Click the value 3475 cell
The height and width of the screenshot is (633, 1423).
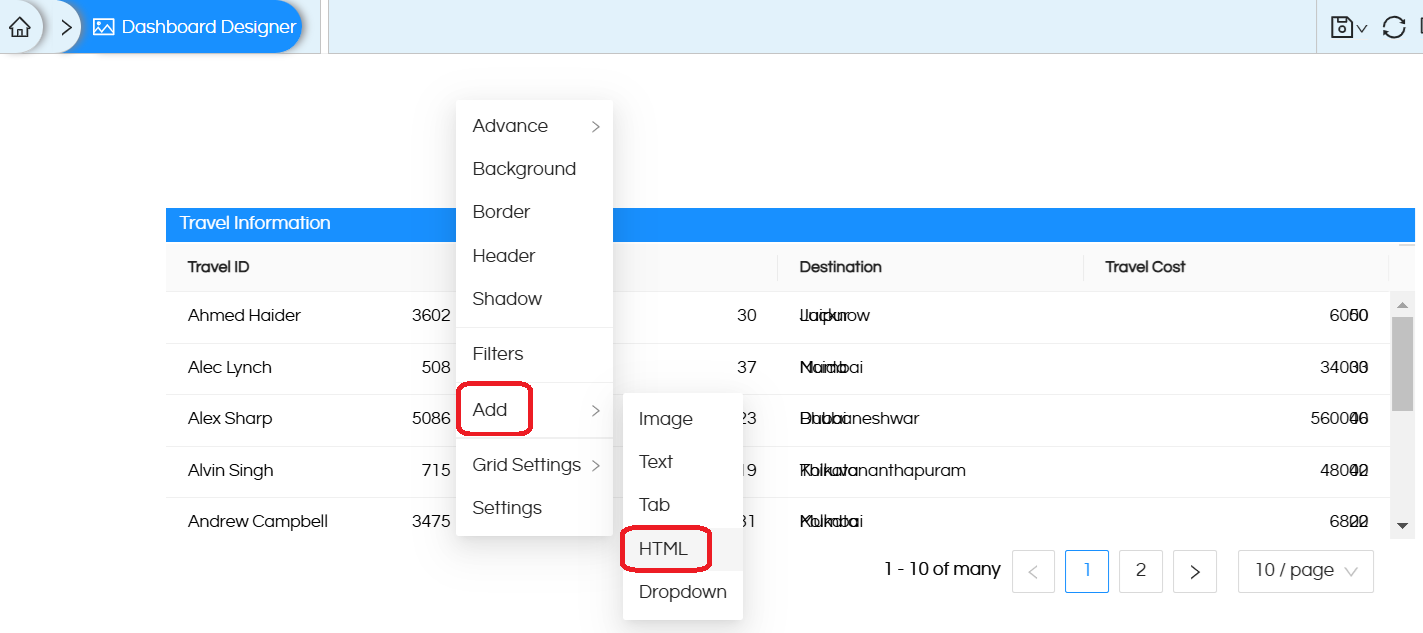tap(431, 522)
